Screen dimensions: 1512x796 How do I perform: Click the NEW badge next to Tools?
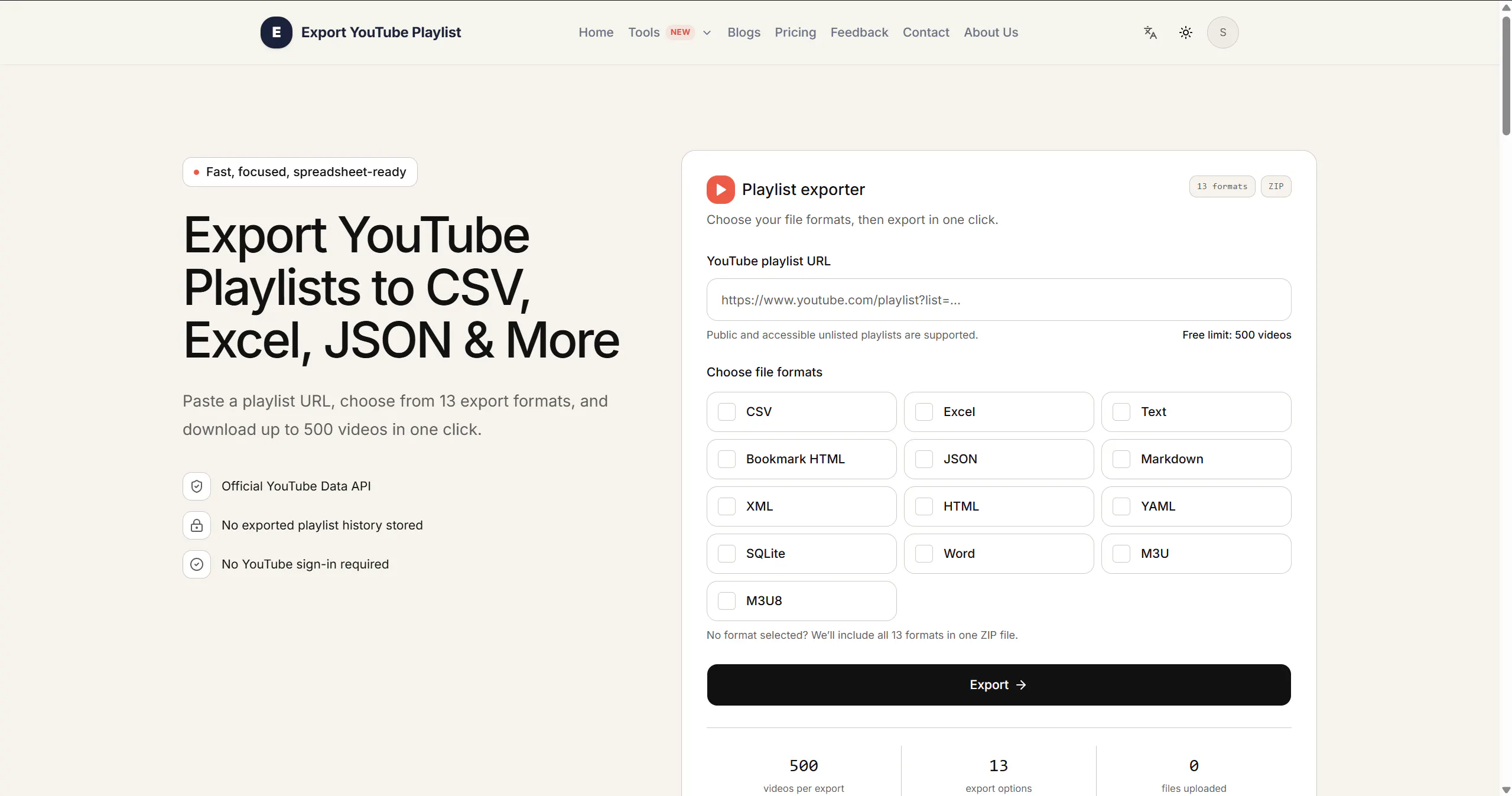coord(680,33)
